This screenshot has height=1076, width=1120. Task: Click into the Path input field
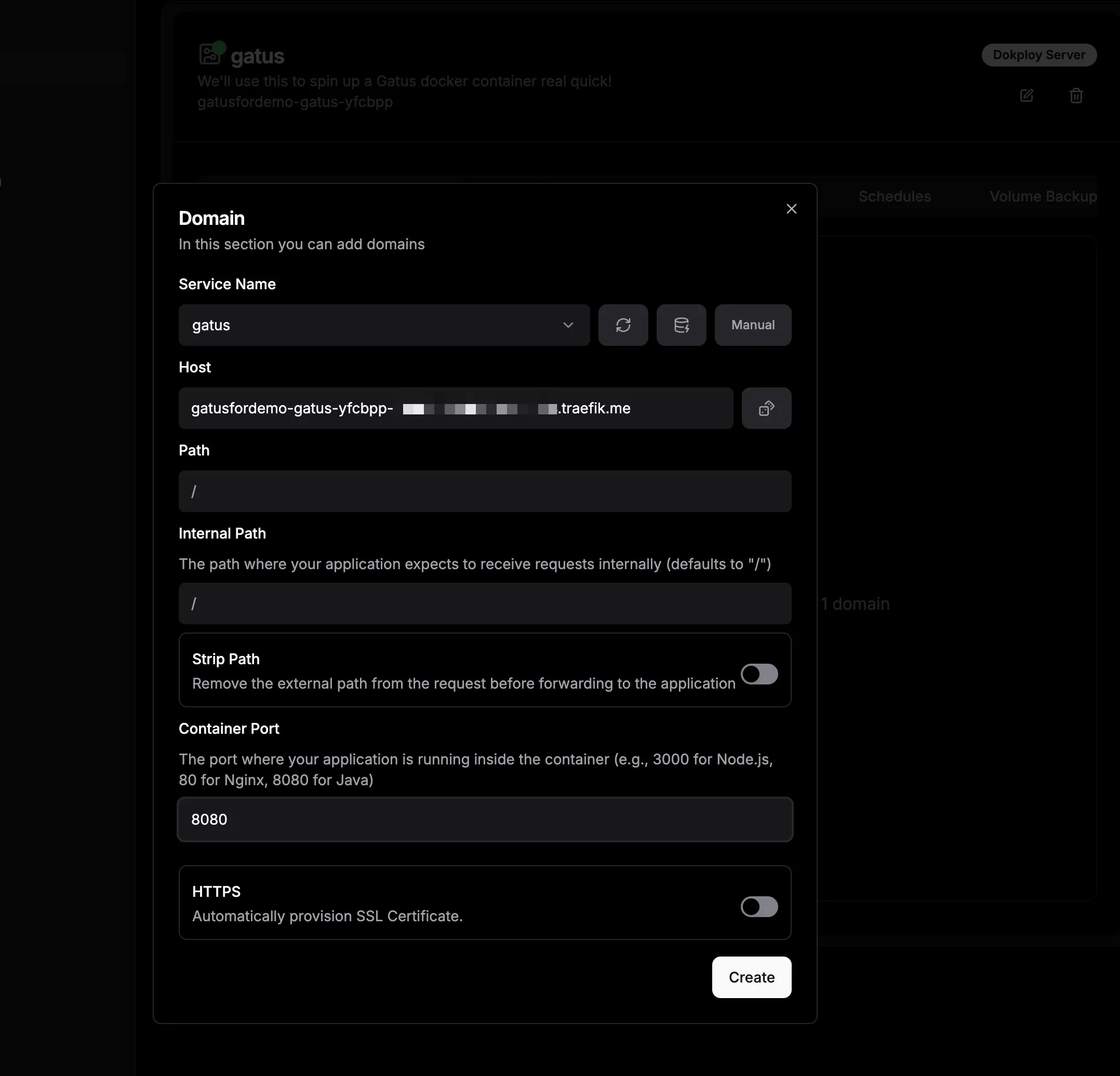[x=485, y=491]
